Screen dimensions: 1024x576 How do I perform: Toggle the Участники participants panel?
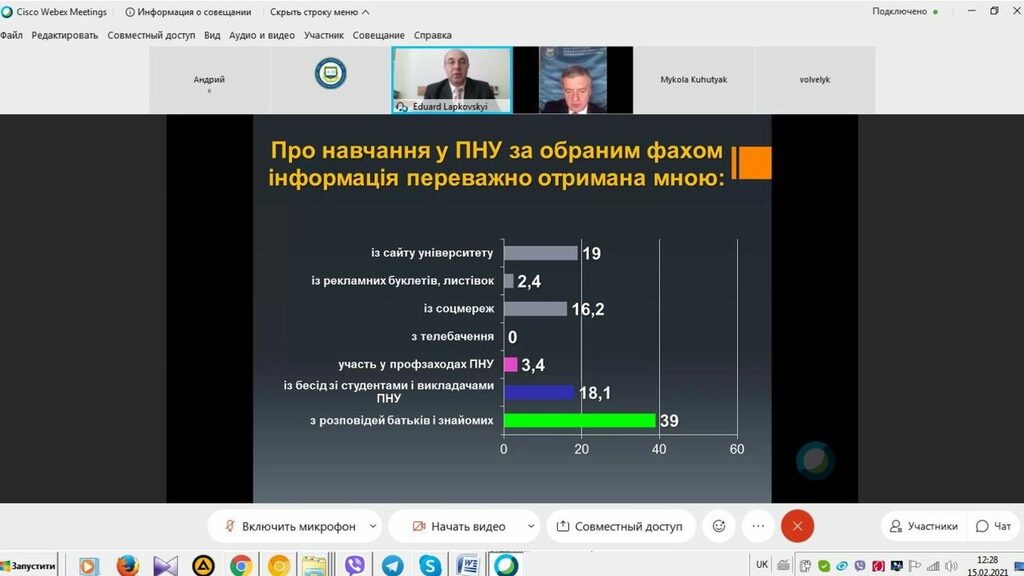click(923, 526)
